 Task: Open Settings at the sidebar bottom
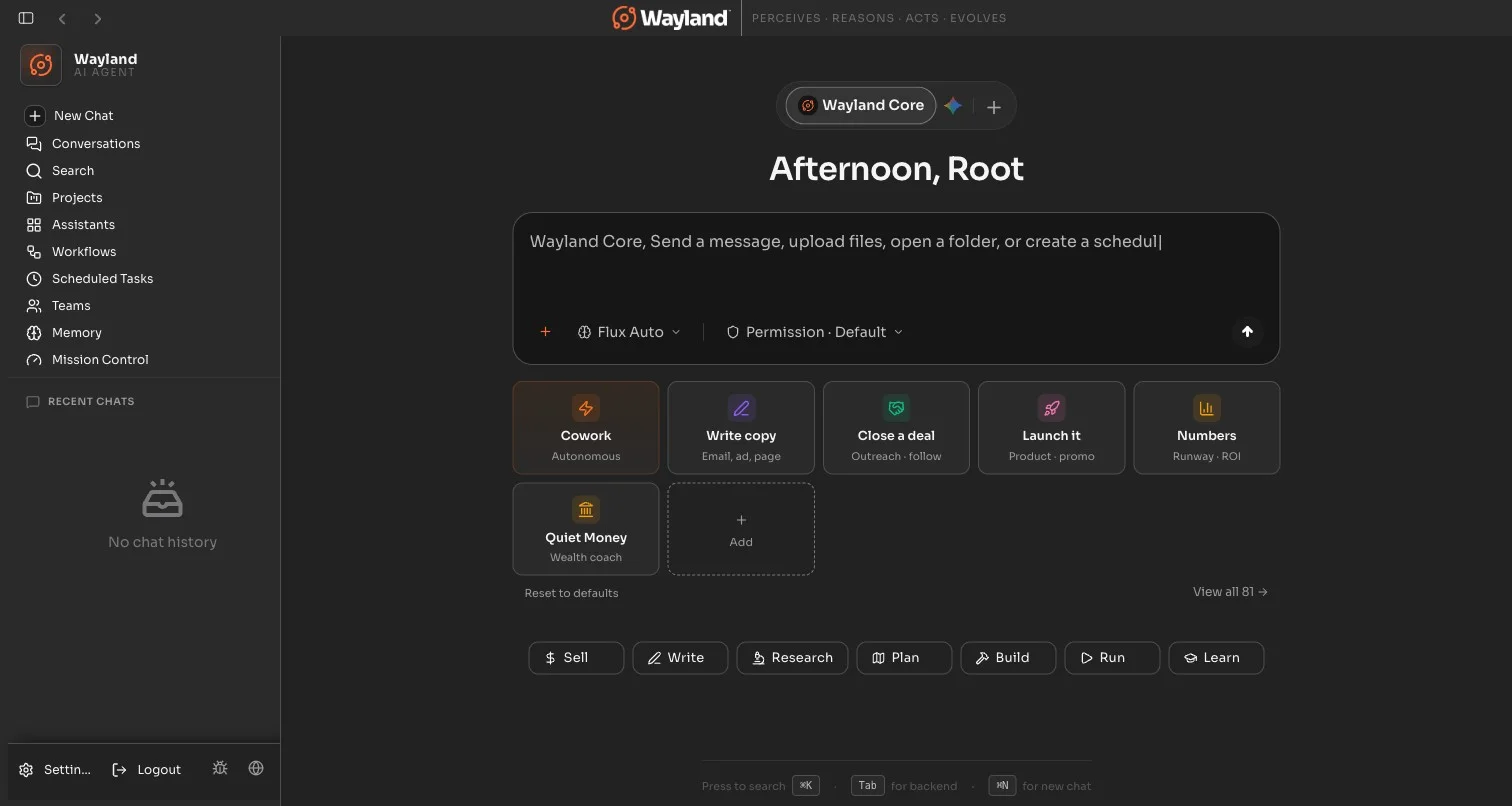55,769
